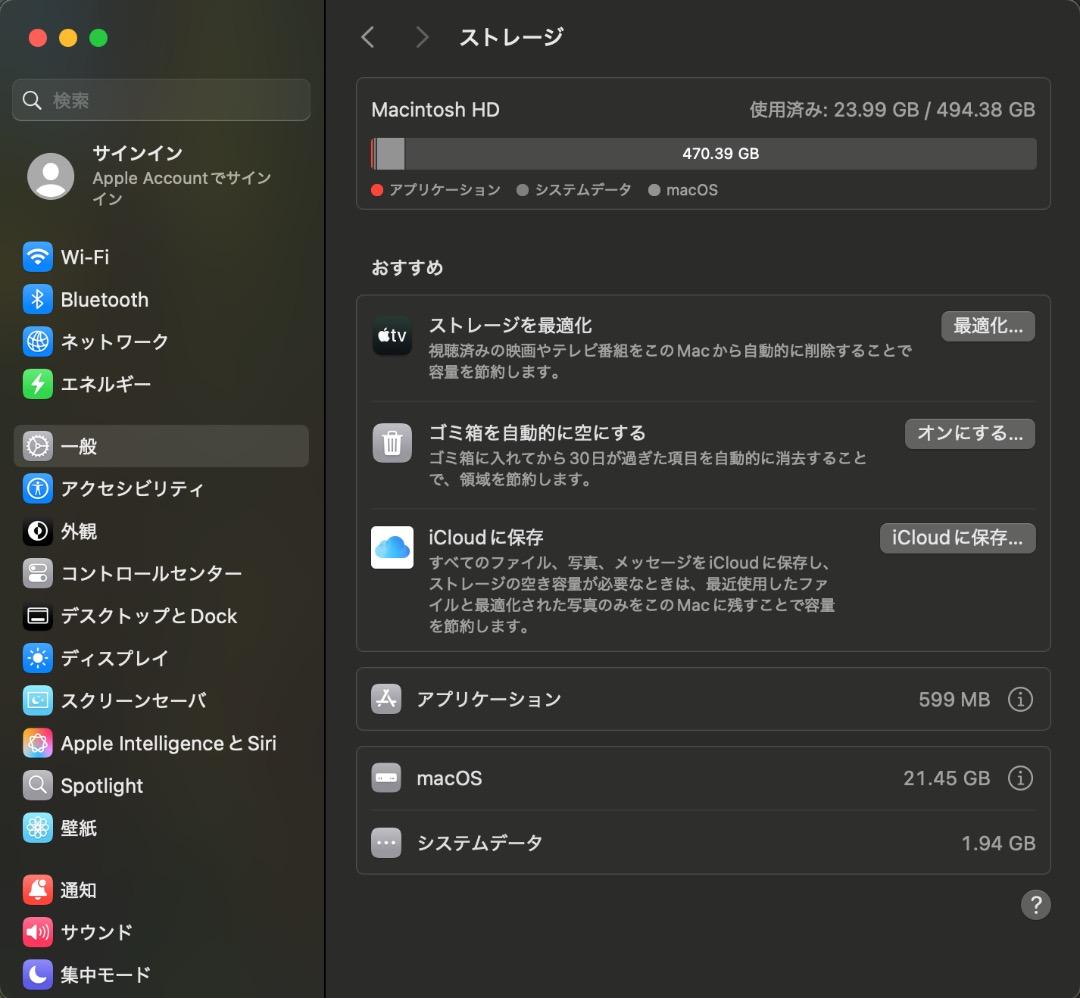The height and width of the screenshot is (998, 1080).
Task: Click the iCloudに保存... button
Action: coord(957,538)
